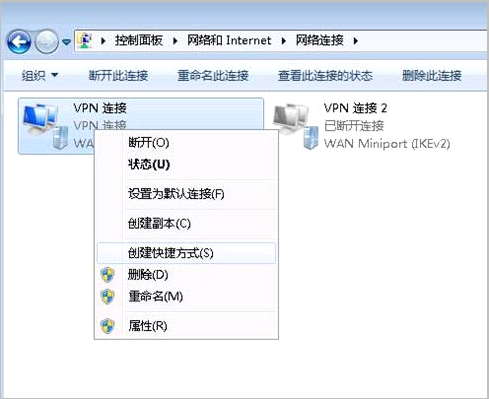489x399 pixels.
Task: Choose 状态(U) in context menu
Action: pyautogui.click(x=186, y=164)
